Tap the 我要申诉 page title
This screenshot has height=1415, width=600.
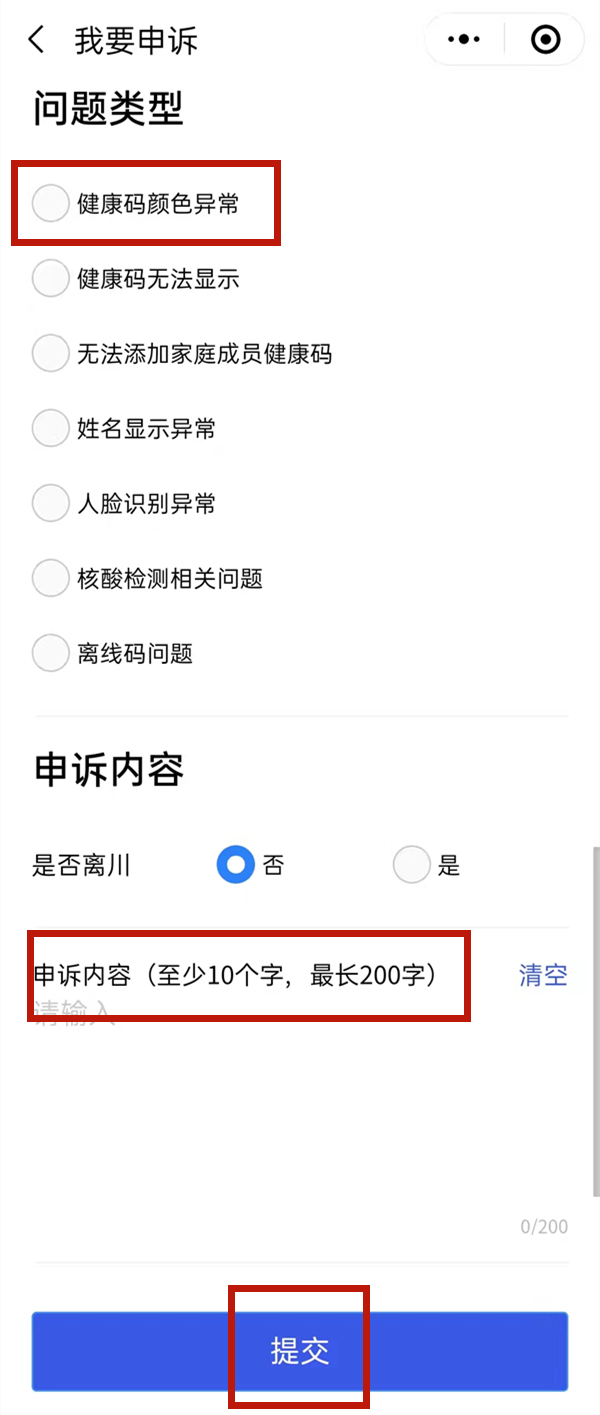135,40
